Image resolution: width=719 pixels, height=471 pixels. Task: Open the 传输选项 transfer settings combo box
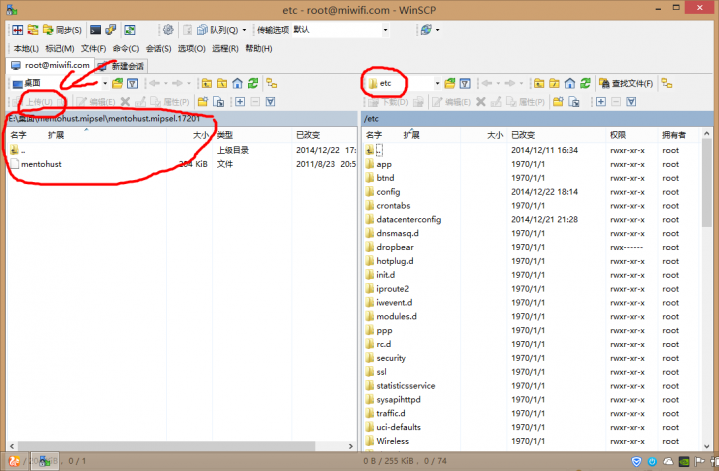pos(340,30)
